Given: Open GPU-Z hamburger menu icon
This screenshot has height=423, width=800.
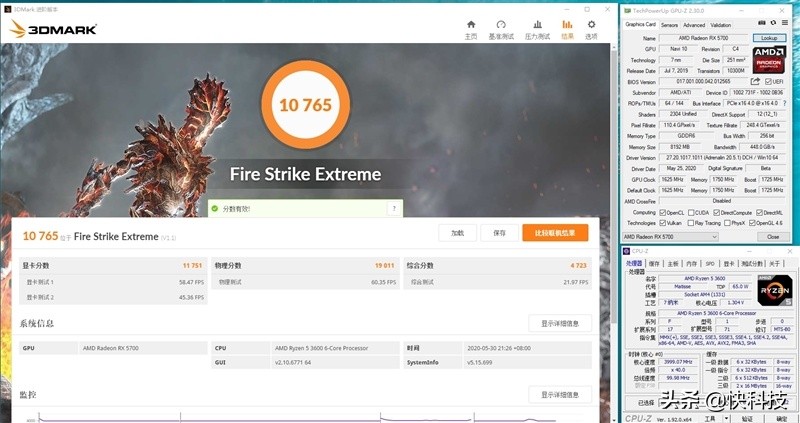Looking at the screenshot, I should (784, 23).
